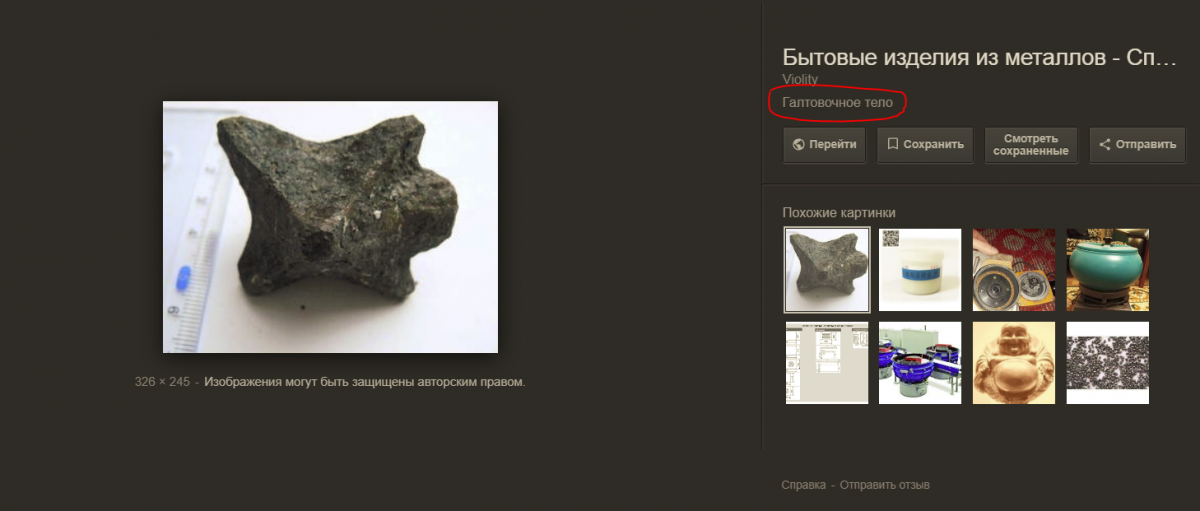Click the Похожие картинки heading

(839, 212)
